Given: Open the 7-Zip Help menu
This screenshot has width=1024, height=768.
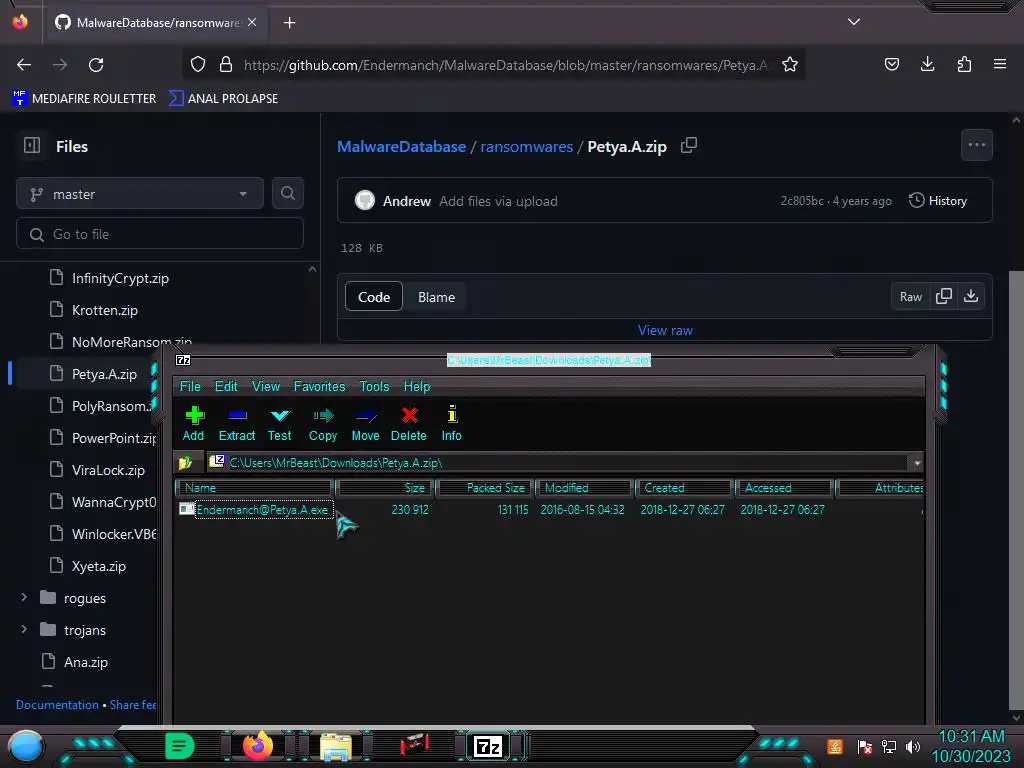Looking at the screenshot, I should tap(417, 387).
